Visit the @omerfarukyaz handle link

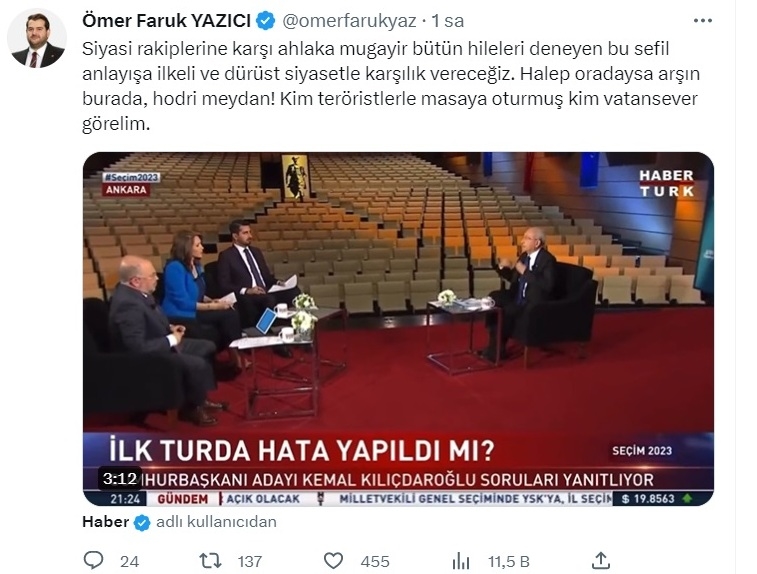pos(349,21)
